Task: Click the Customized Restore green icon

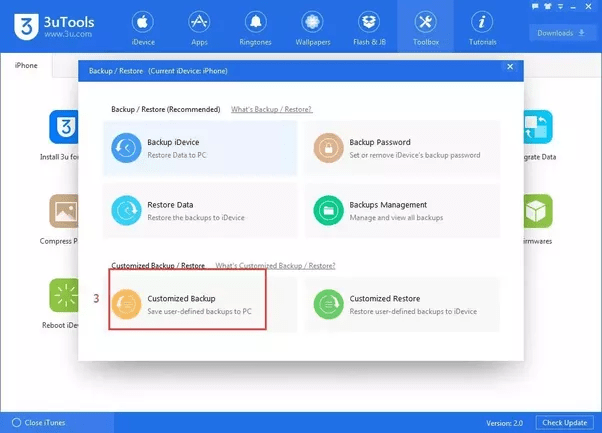Action: point(328,304)
